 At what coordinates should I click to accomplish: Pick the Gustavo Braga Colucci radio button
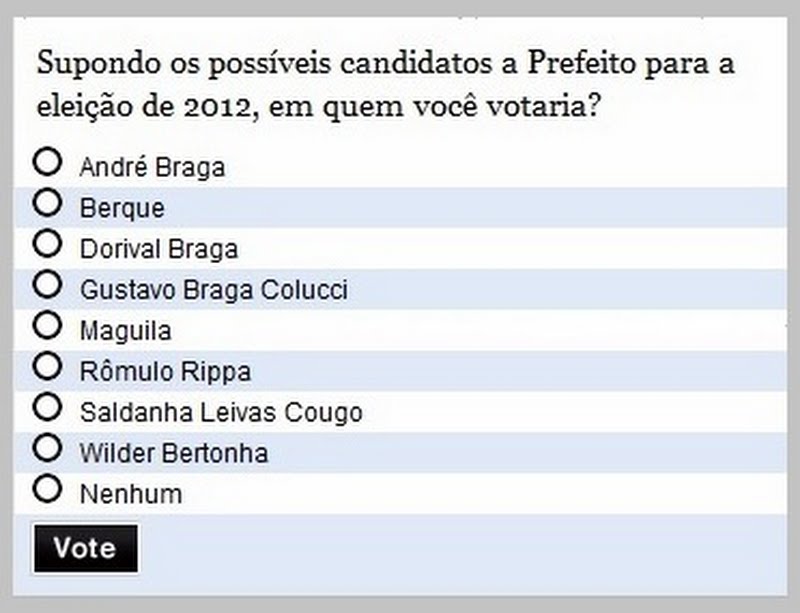47,284
